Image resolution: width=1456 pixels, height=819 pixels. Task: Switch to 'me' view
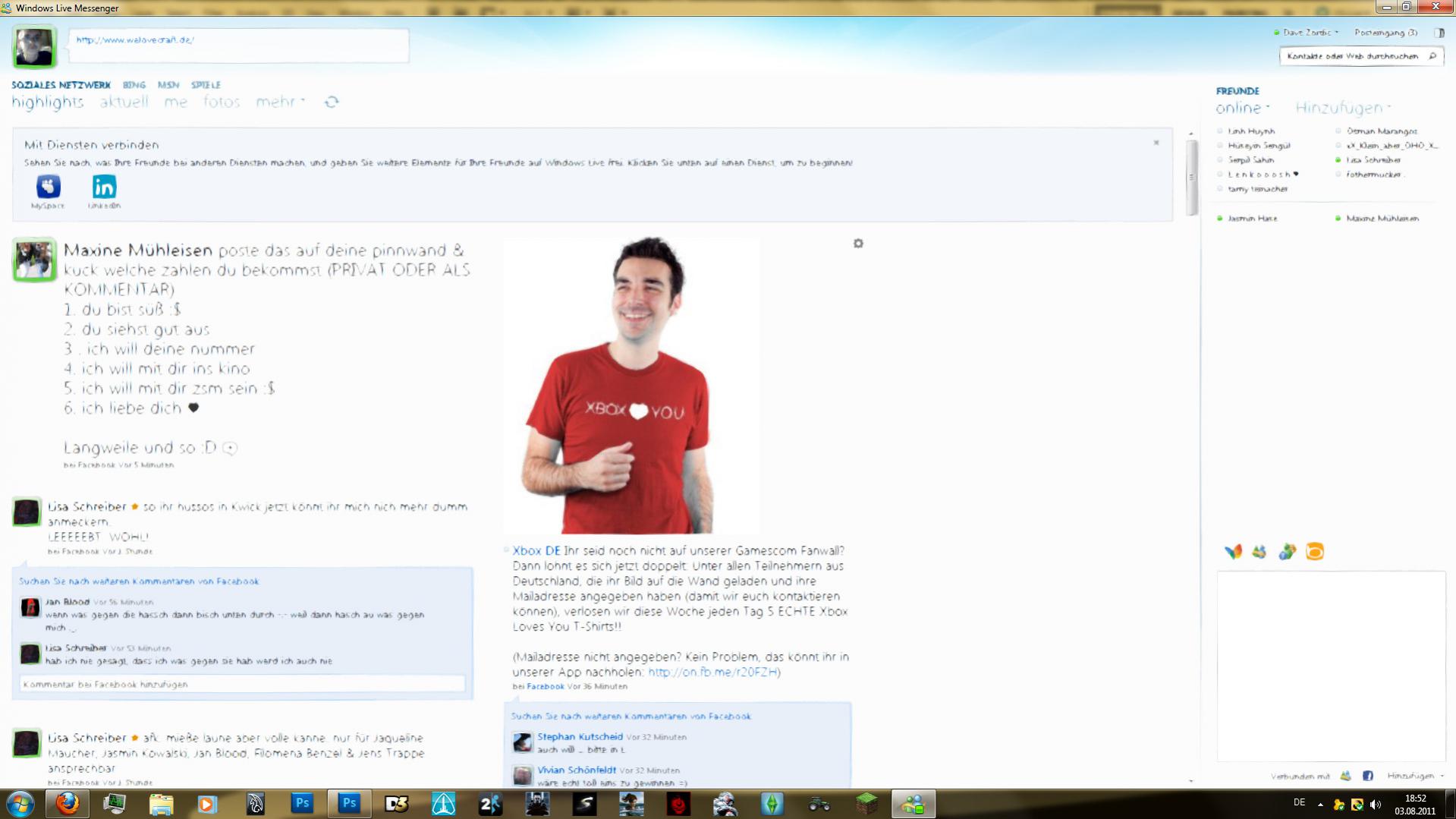tap(175, 102)
